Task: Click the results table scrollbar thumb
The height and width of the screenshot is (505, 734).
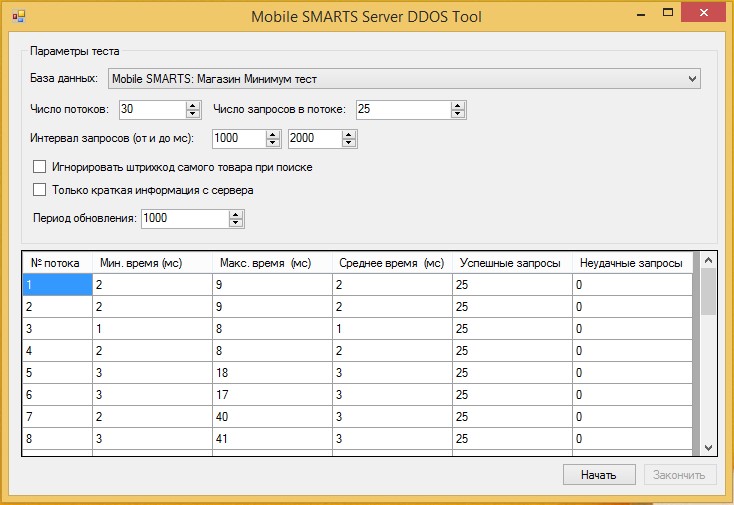Action: (708, 291)
